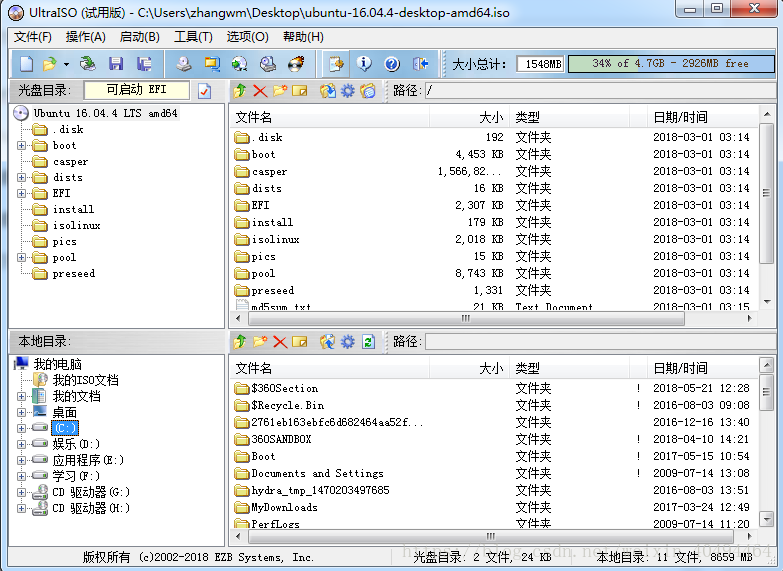783x571 pixels.
Task: Click the blue info bubble icon
Action: 364,64
